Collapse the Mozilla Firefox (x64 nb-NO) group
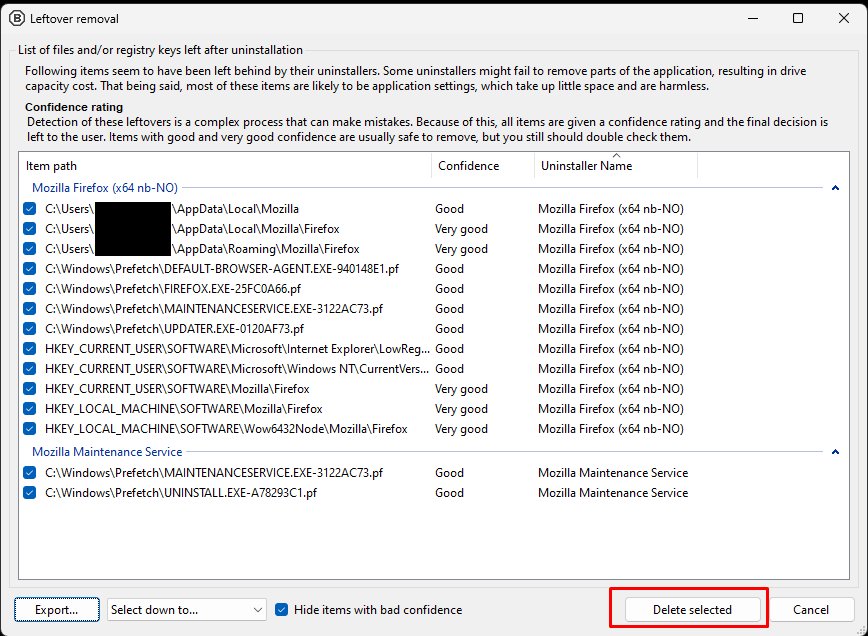The width and height of the screenshot is (868, 636). [835, 188]
